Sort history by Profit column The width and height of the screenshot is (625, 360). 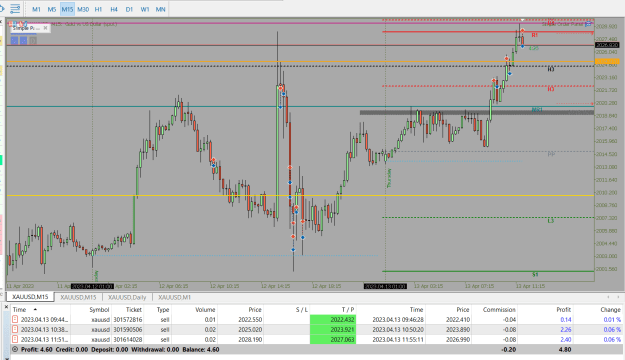pos(564,309)
